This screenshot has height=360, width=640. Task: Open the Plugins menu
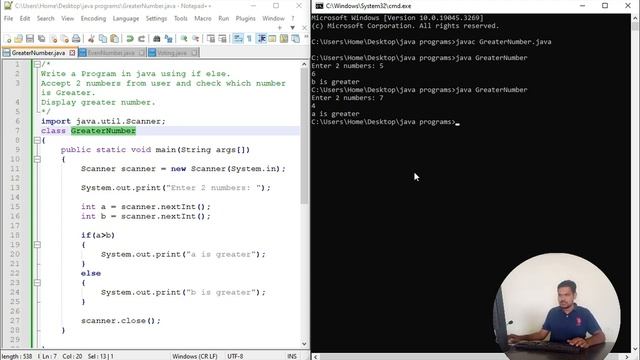[245, 18]
